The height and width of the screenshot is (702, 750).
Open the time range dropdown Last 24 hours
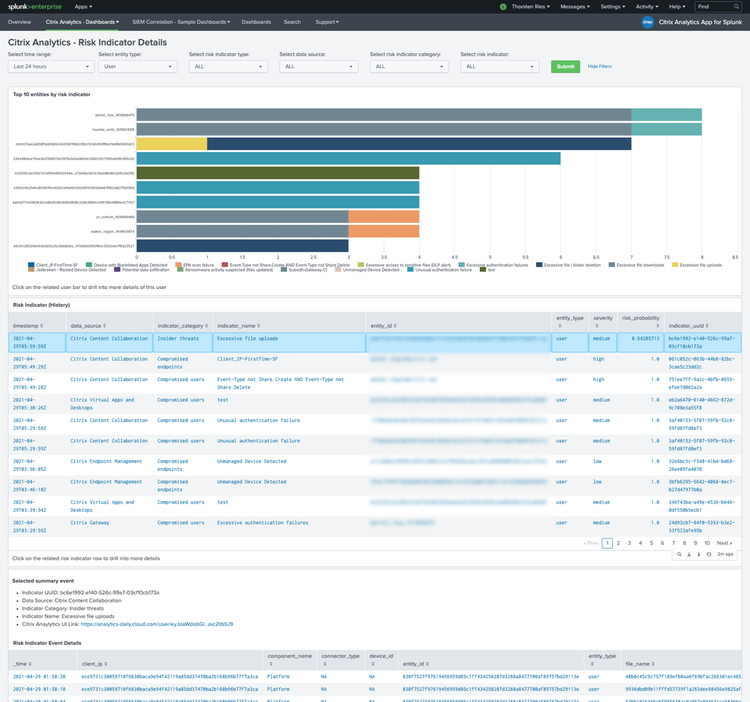[51, 66]
